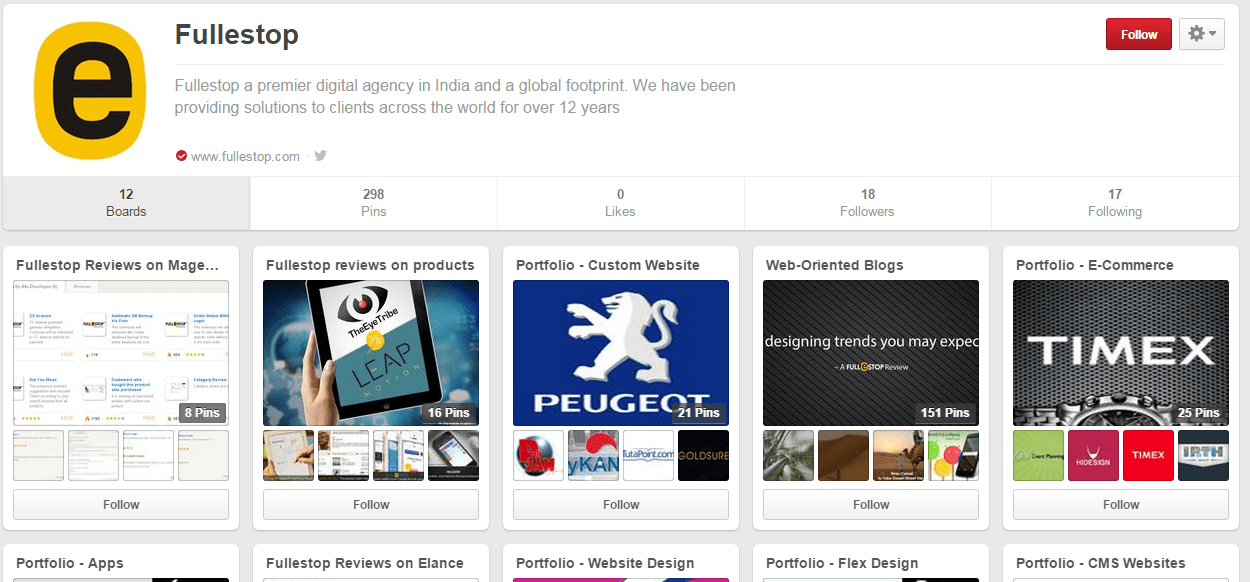1250x582 pixels.
Task: Click the designing trends cover image
Action: tap(871, 353)
